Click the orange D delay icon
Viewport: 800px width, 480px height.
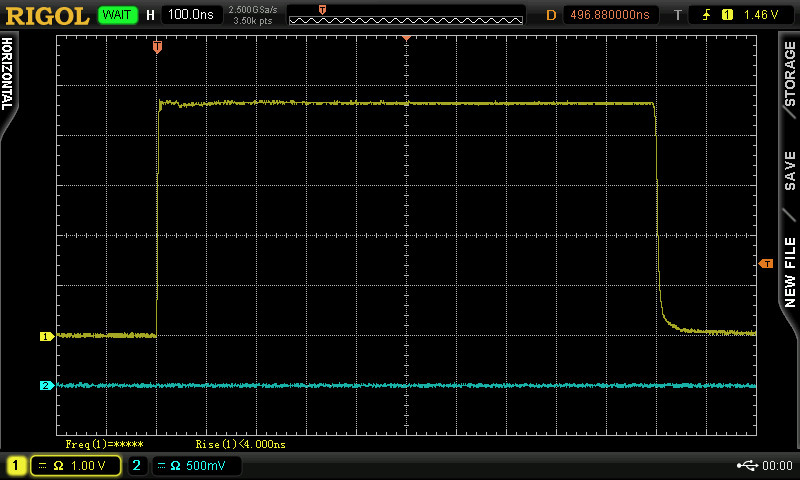point(551,15)
